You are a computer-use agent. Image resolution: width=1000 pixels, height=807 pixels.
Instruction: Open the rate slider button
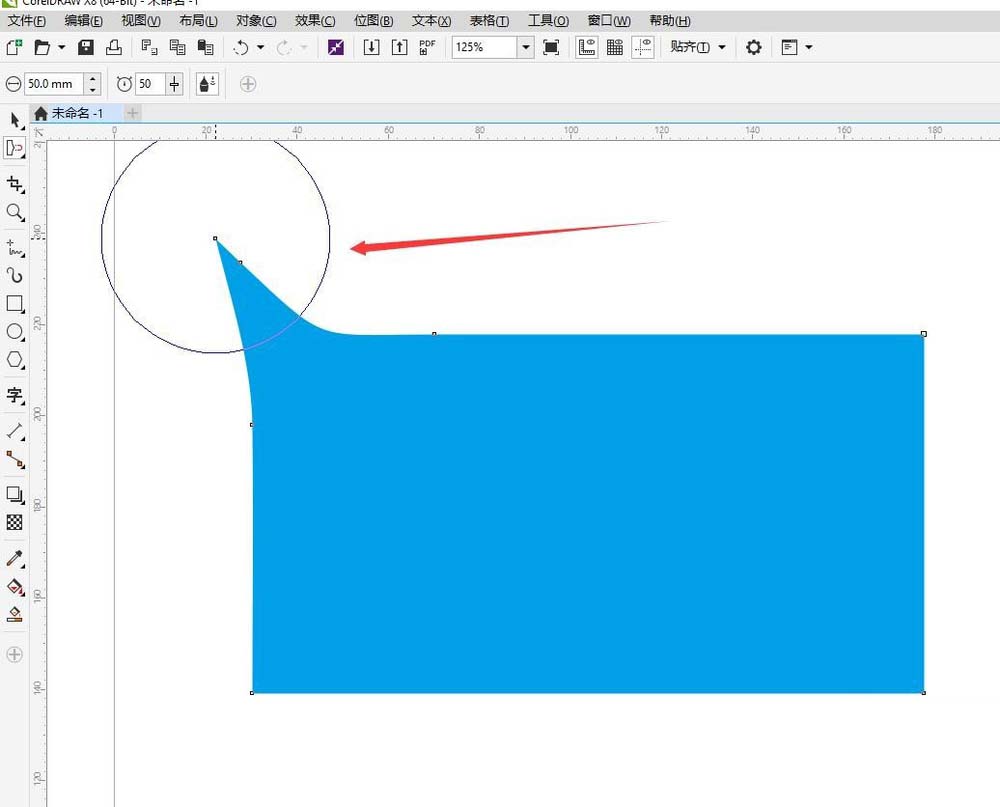click(174, 84)
